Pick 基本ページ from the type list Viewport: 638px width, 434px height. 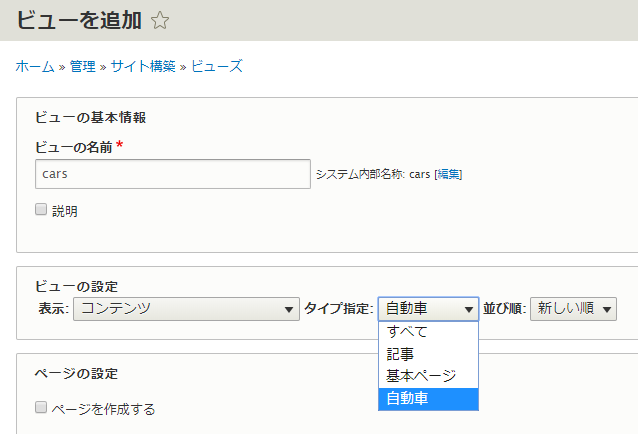coord(421,376)
